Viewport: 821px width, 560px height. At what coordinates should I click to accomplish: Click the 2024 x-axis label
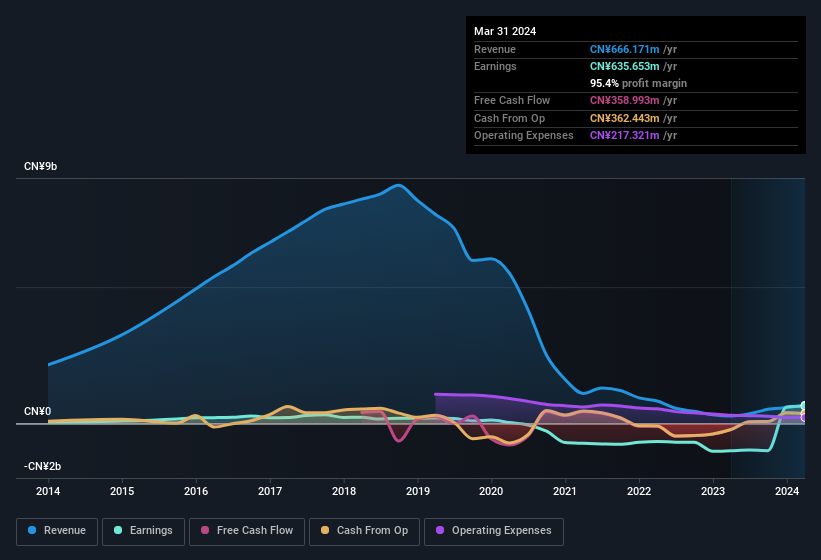click(x=787, y=491)
